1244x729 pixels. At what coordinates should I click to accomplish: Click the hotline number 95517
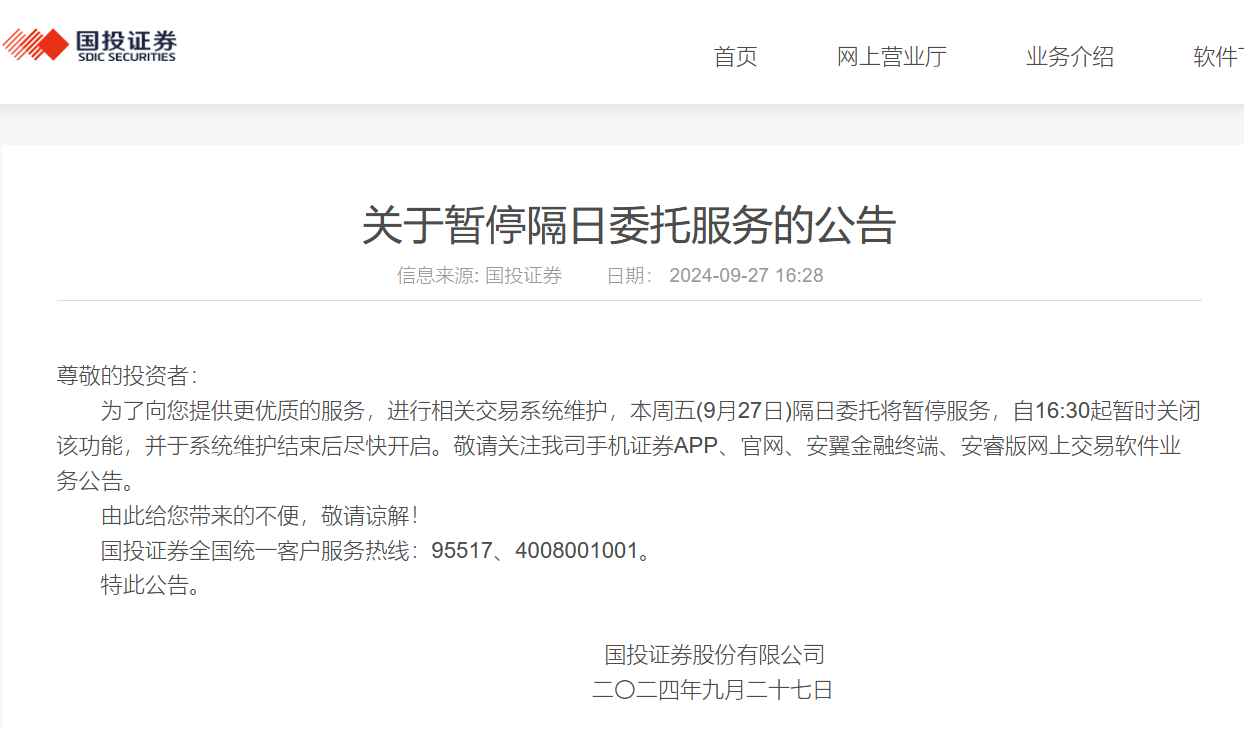462,551
